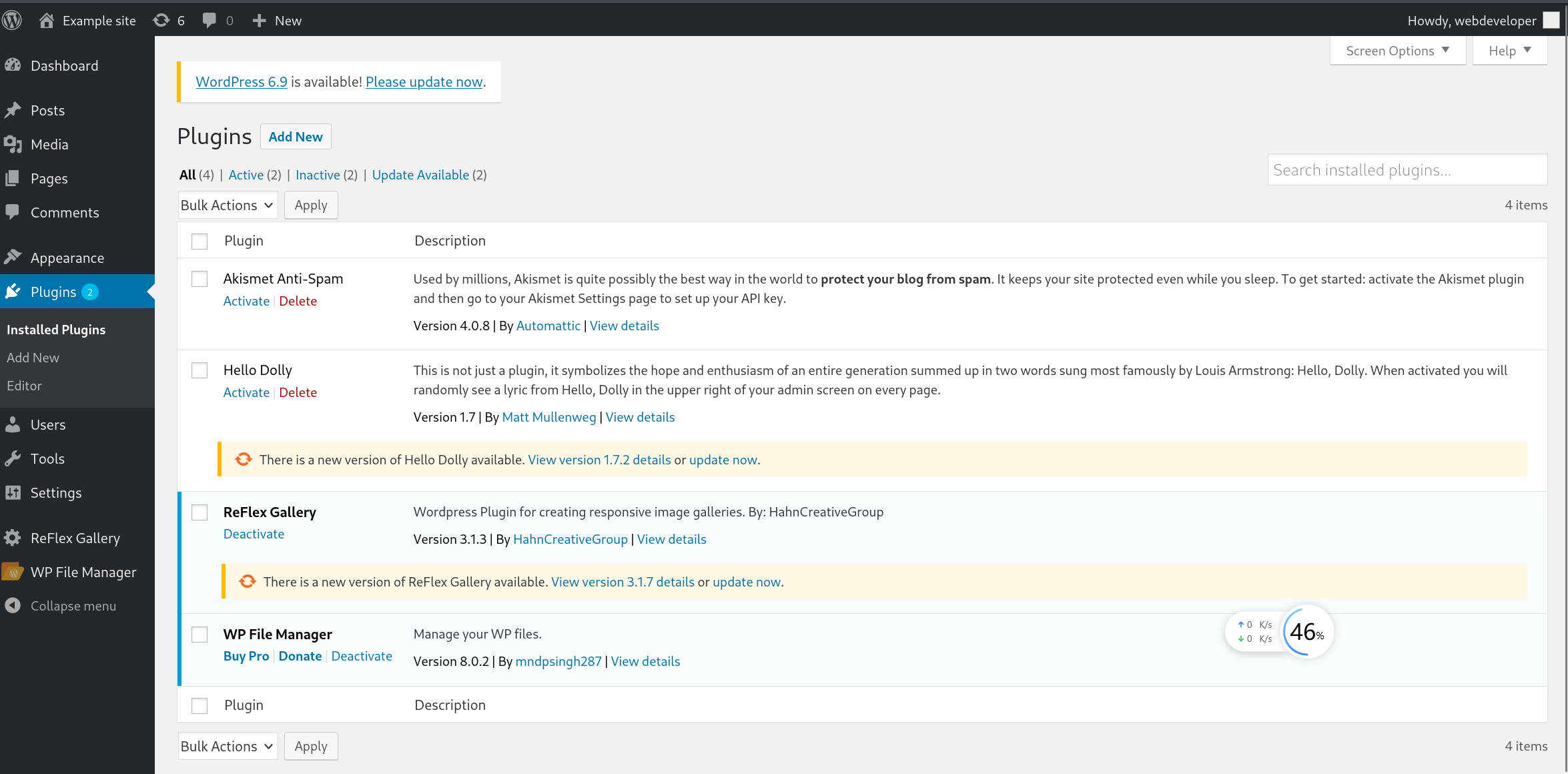Filter plugins by Inactive

(318, 175)
